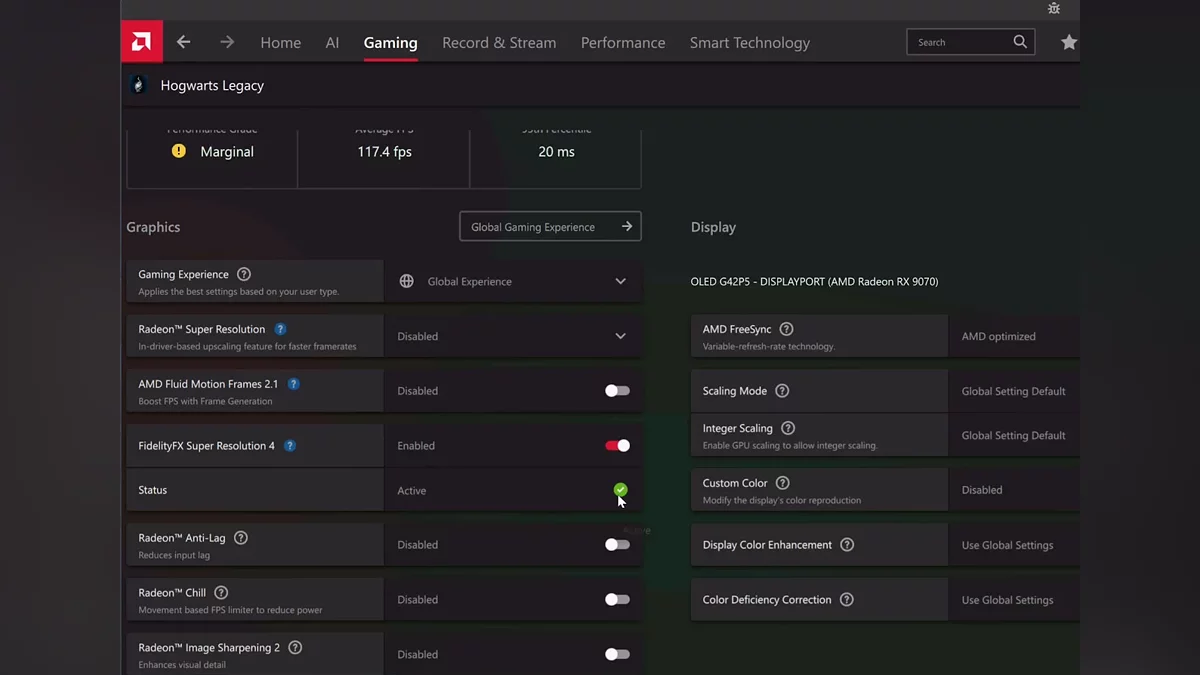Click help icon next to Radeon Super Resolution
The height and width of the screenshot is (675, 1200).
point(281,329)
